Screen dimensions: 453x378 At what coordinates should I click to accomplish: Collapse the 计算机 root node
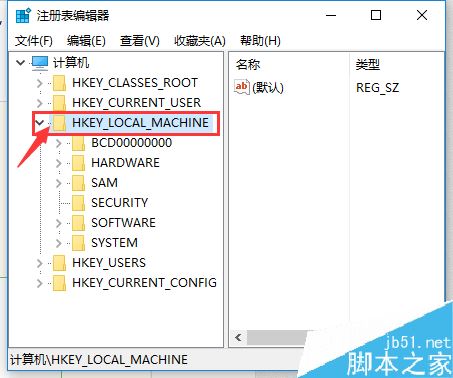(21, 62)
